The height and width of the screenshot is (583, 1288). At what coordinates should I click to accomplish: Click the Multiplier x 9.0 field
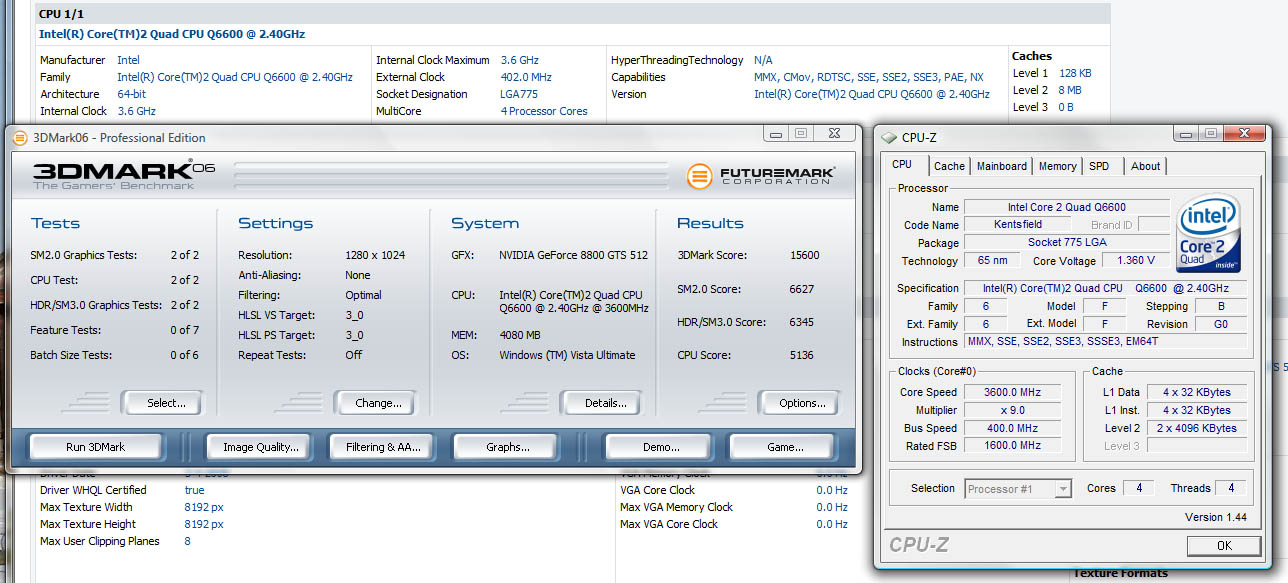pyautogui.click(x=1014, y=410)
